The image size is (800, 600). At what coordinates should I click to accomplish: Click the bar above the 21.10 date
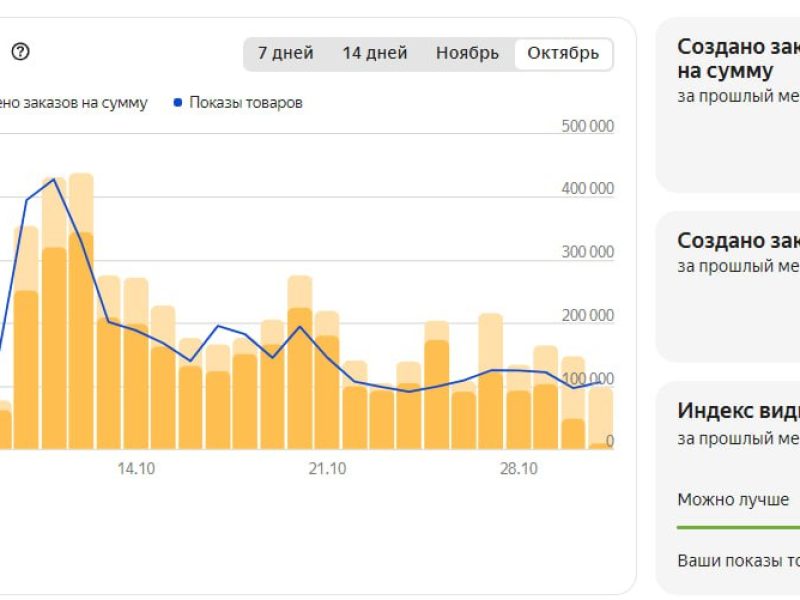point(327,390)
